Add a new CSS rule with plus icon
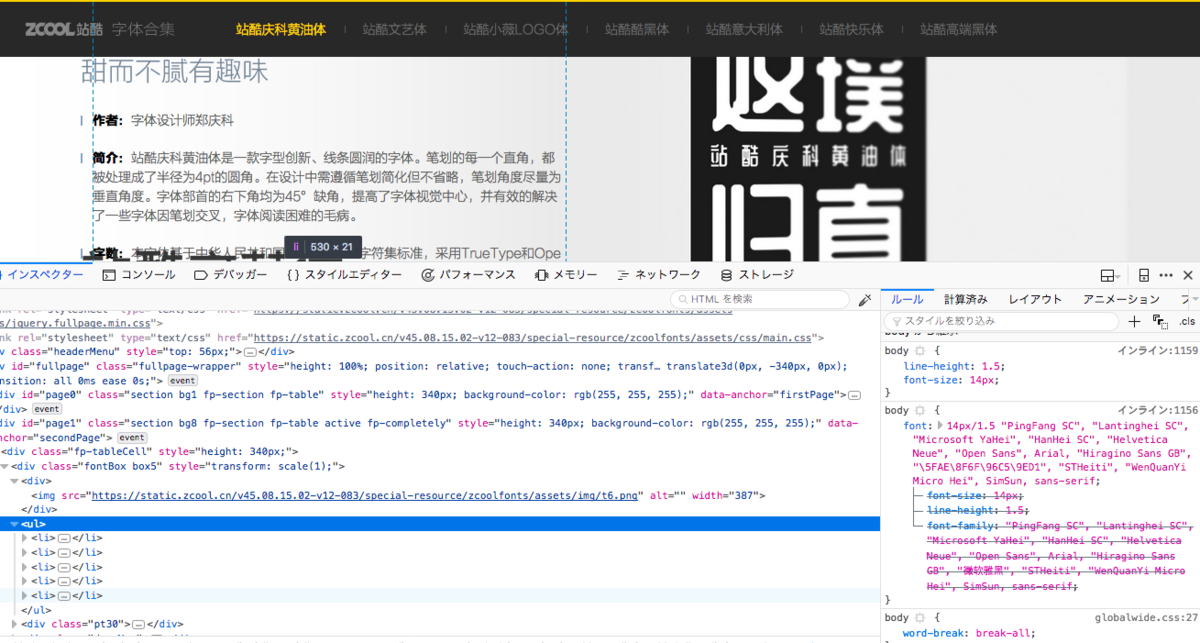This screenshot has height=643, width=1200. 1134,321
